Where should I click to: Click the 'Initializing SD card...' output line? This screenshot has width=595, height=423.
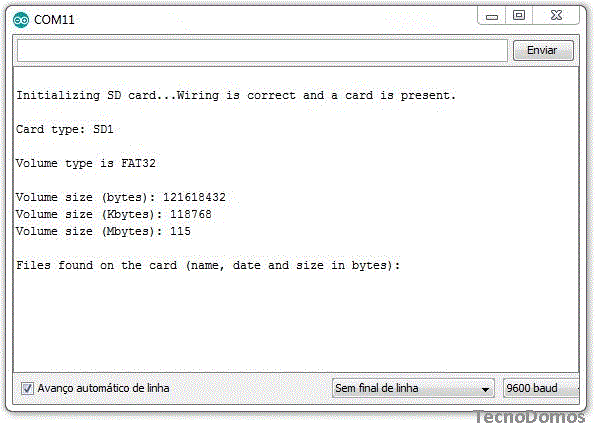(x=236, y=95)
